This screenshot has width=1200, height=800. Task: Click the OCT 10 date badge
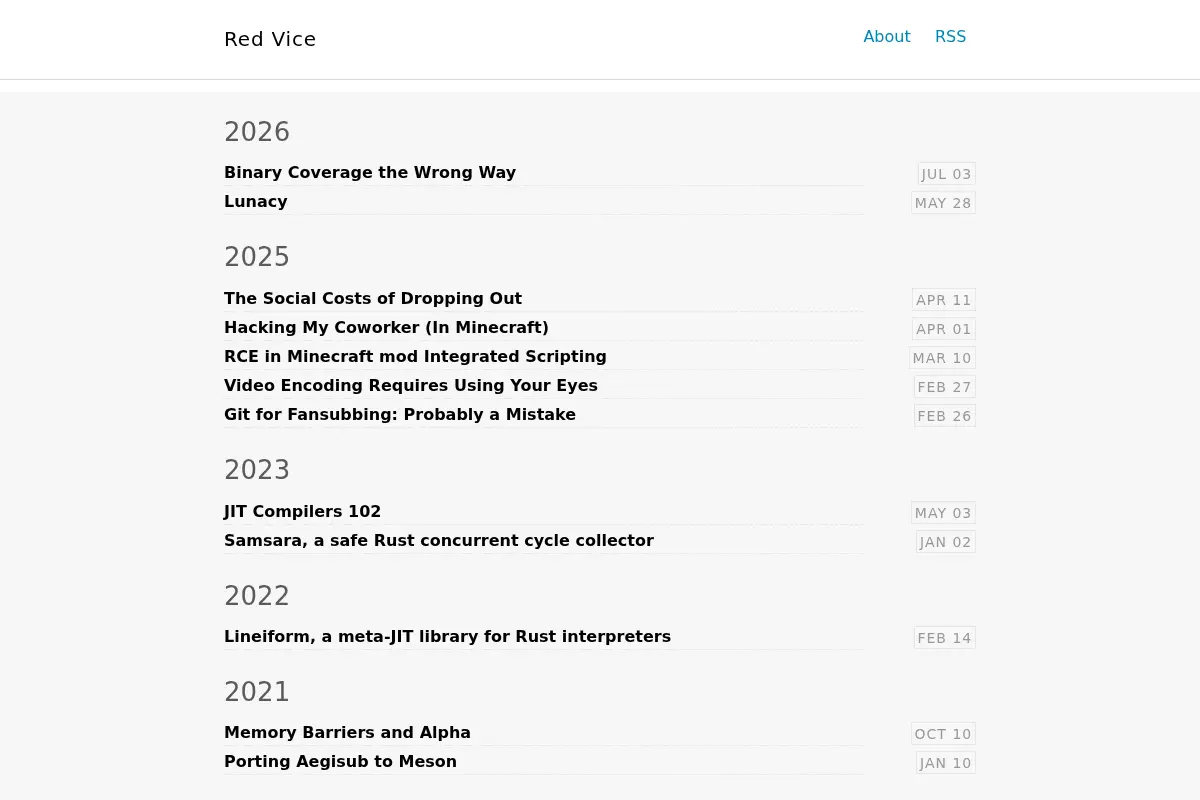coord(943,734)
